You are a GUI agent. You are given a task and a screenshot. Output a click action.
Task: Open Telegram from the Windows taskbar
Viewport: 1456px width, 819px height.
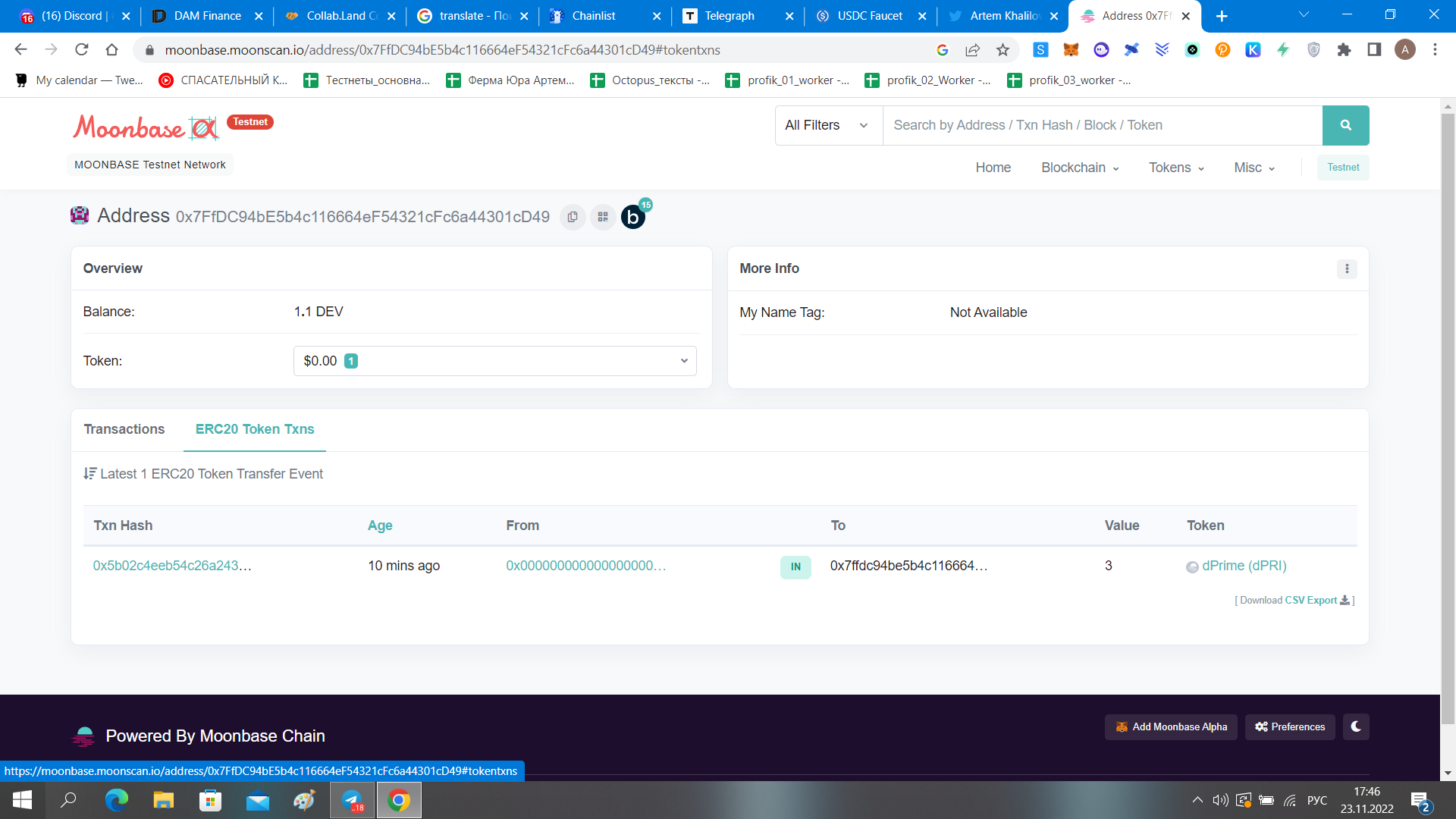tap(352, 800)
